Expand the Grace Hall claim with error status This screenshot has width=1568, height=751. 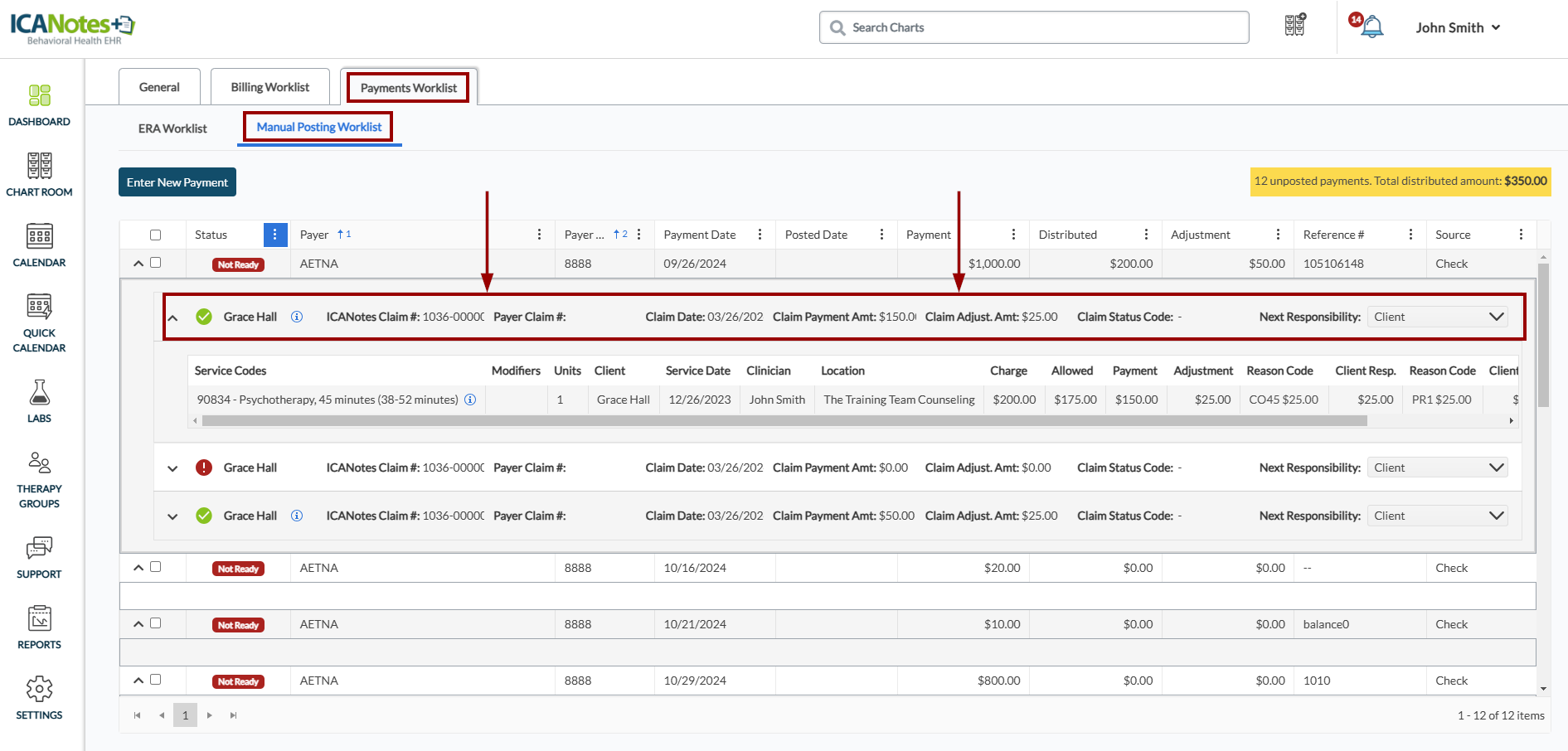pos(172,468)
